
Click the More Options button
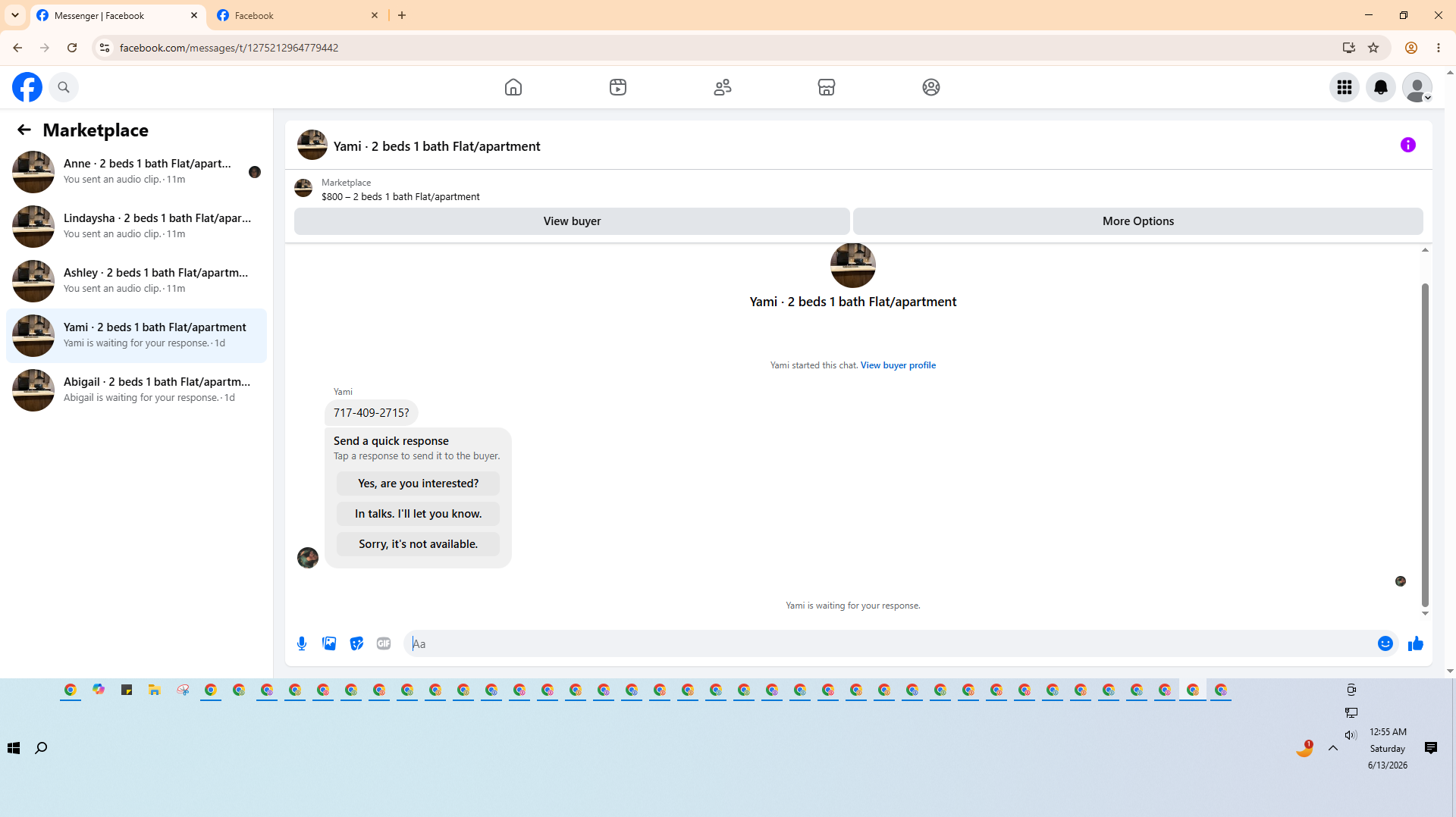click(x=1137, y=221)
